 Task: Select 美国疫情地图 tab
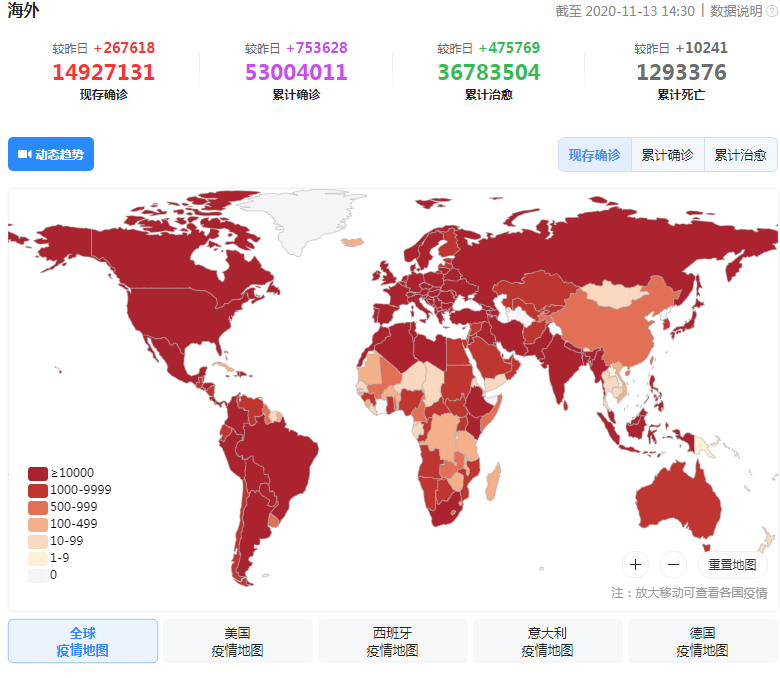238,641
